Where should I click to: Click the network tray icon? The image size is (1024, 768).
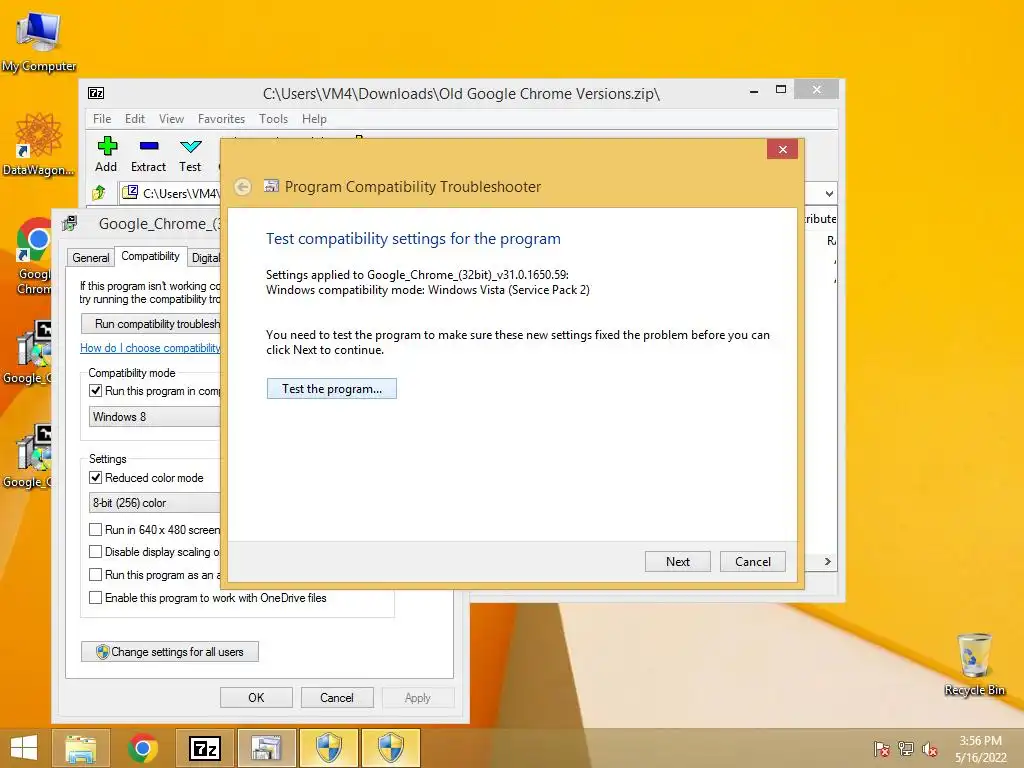[906, 749]
